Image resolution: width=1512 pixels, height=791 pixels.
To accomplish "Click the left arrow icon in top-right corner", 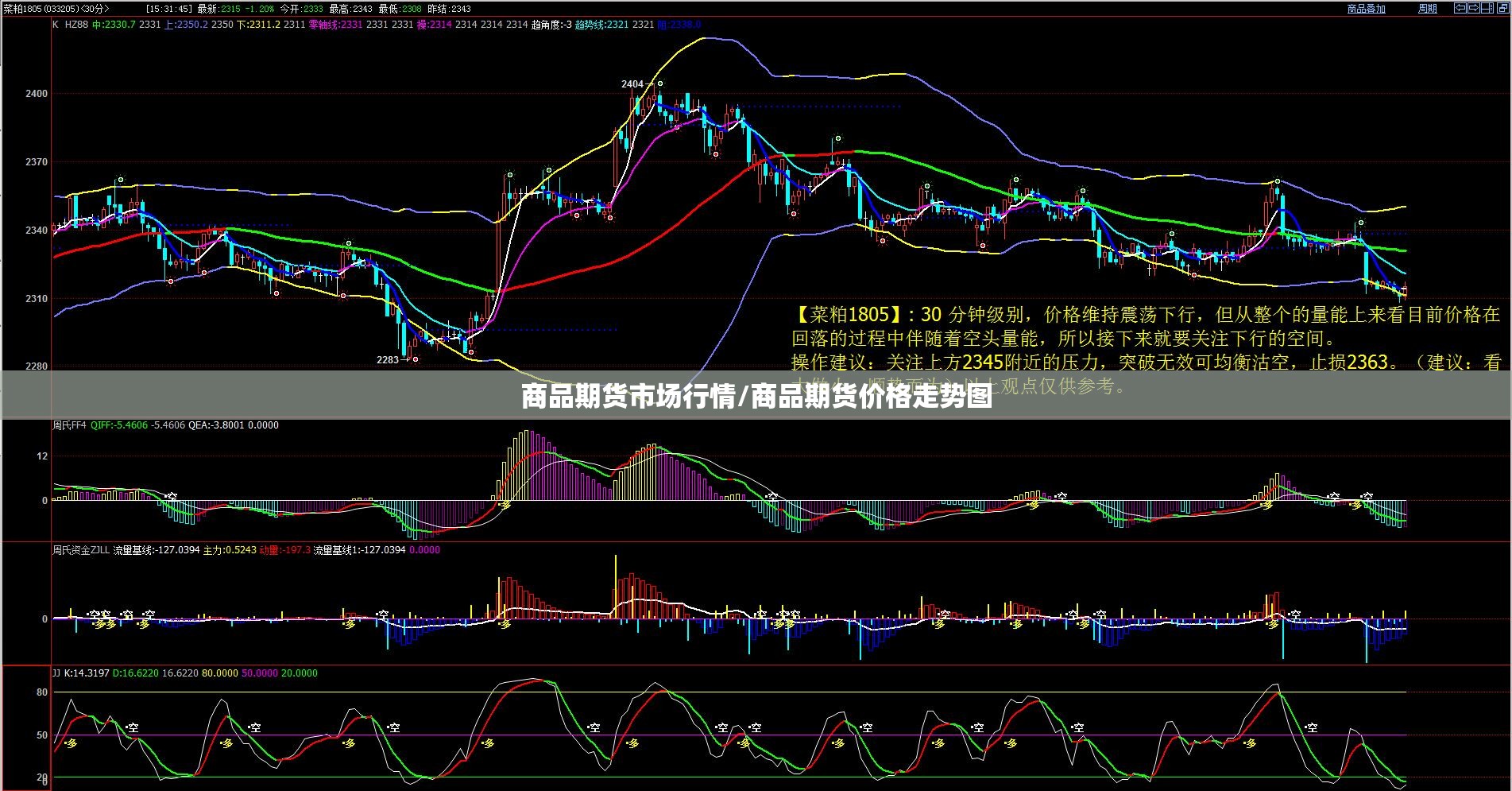I will pyautogui.click(x=1460, y=8).
